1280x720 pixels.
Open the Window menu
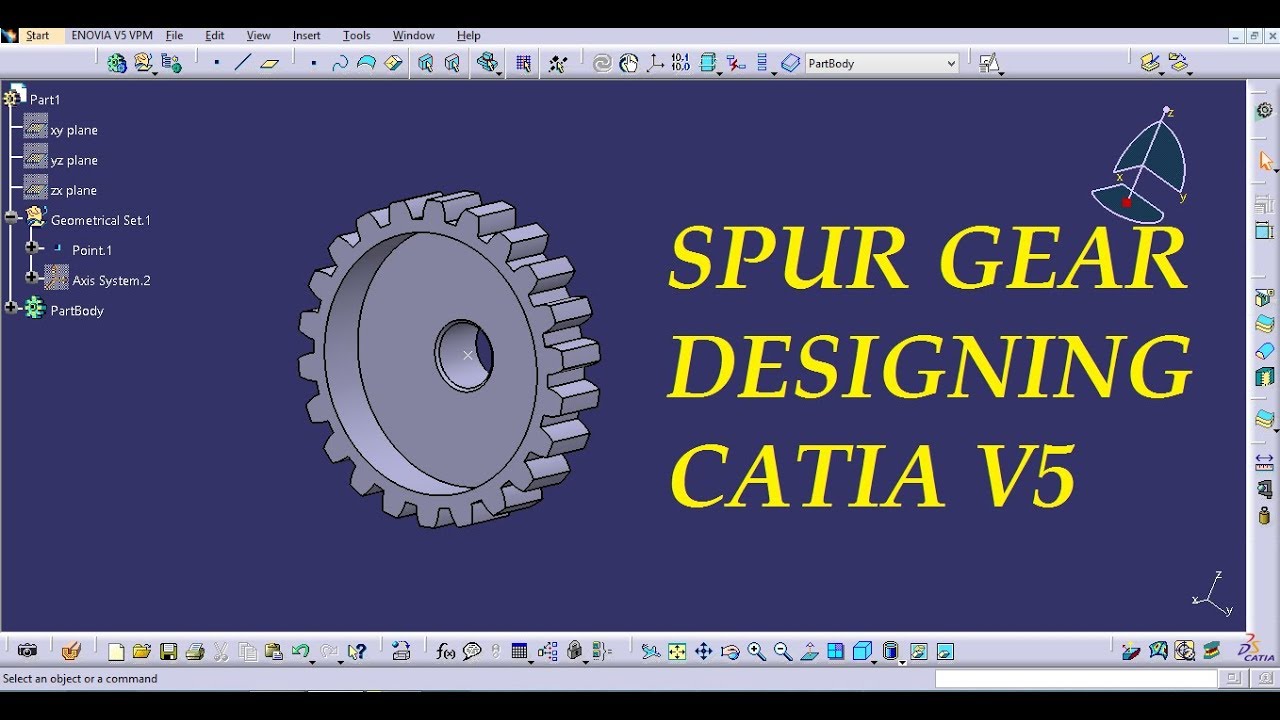pyautogui.click(x=413, y=35)
